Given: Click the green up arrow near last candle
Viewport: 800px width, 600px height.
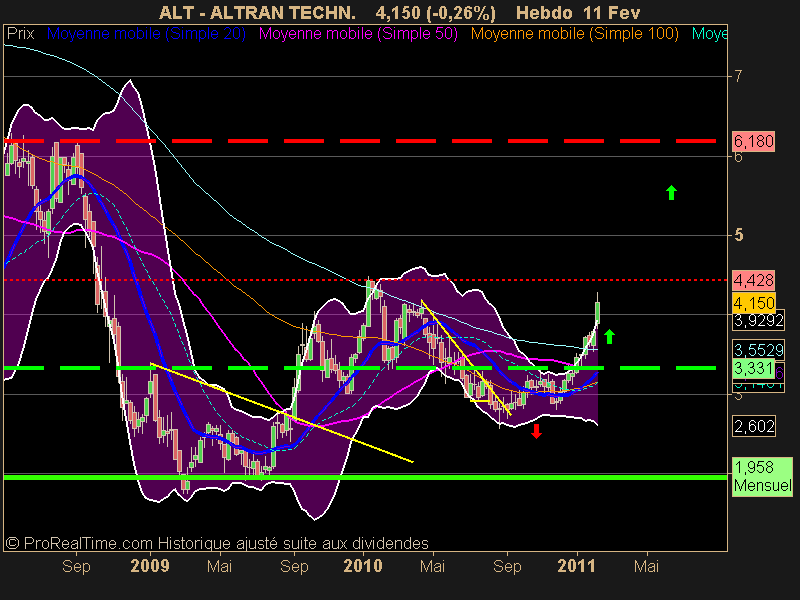Looking at the screenshot, I should click(609, 336).
